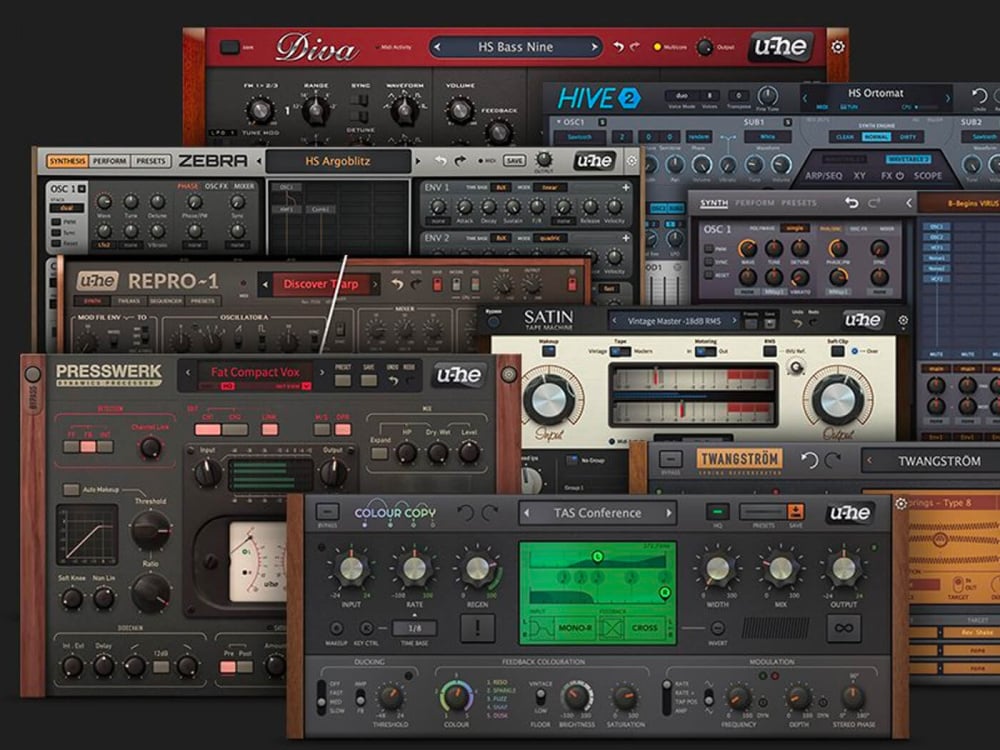Open the Zebra settings gear
1000x750 pixels.
tap(631, 161)
